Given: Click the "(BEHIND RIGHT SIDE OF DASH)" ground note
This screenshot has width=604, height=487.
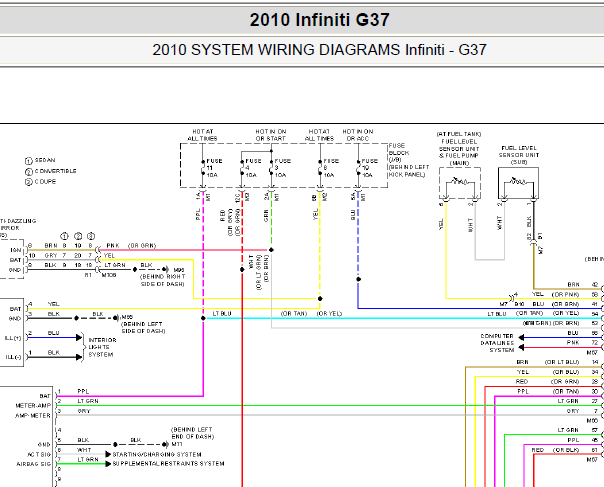Looking at the screenshot, I should coord(163,280).
